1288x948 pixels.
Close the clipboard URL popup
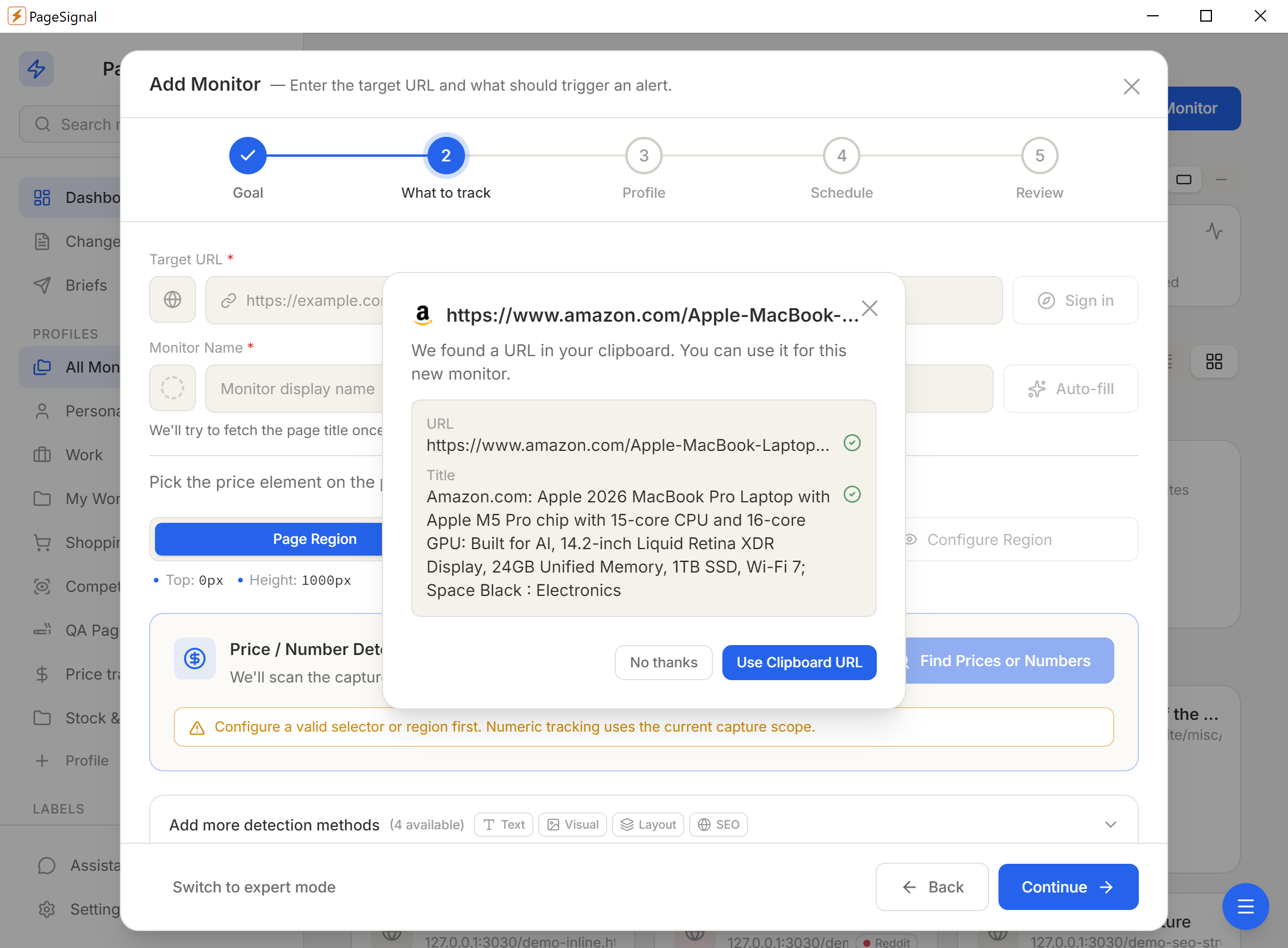coord(870,308)
